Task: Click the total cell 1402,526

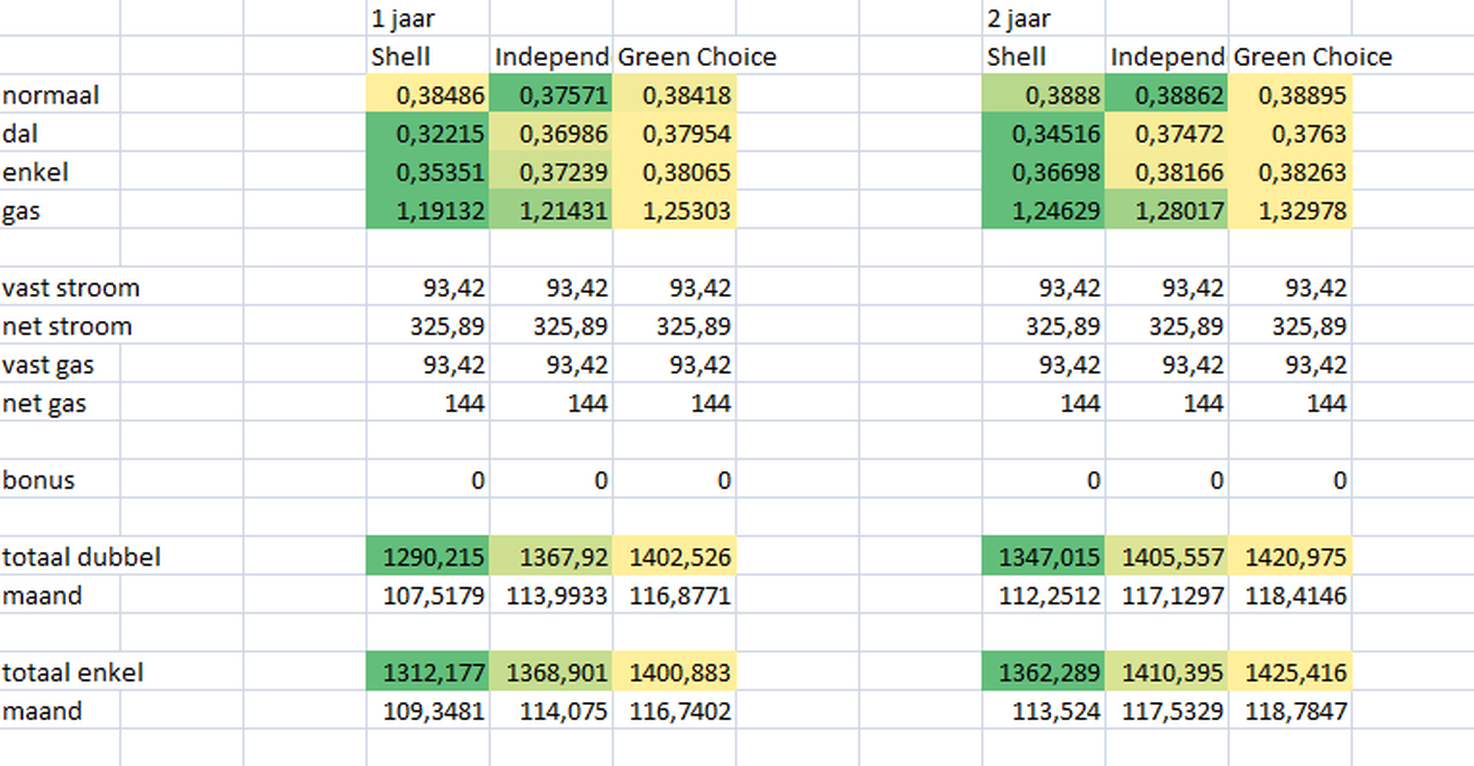Action: point(674,556)
